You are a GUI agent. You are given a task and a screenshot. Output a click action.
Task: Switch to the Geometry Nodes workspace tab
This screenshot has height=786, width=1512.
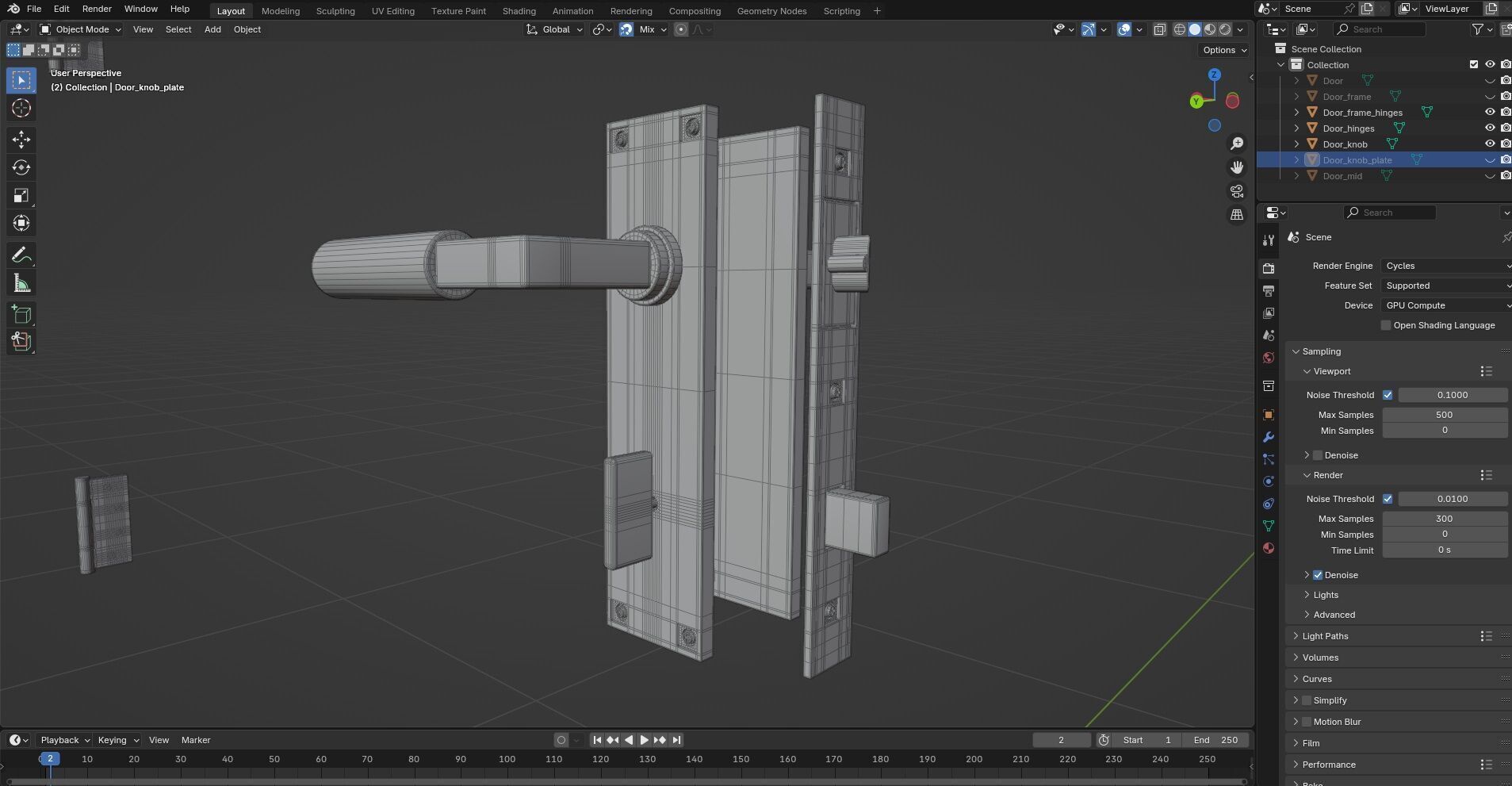[771, 11]
